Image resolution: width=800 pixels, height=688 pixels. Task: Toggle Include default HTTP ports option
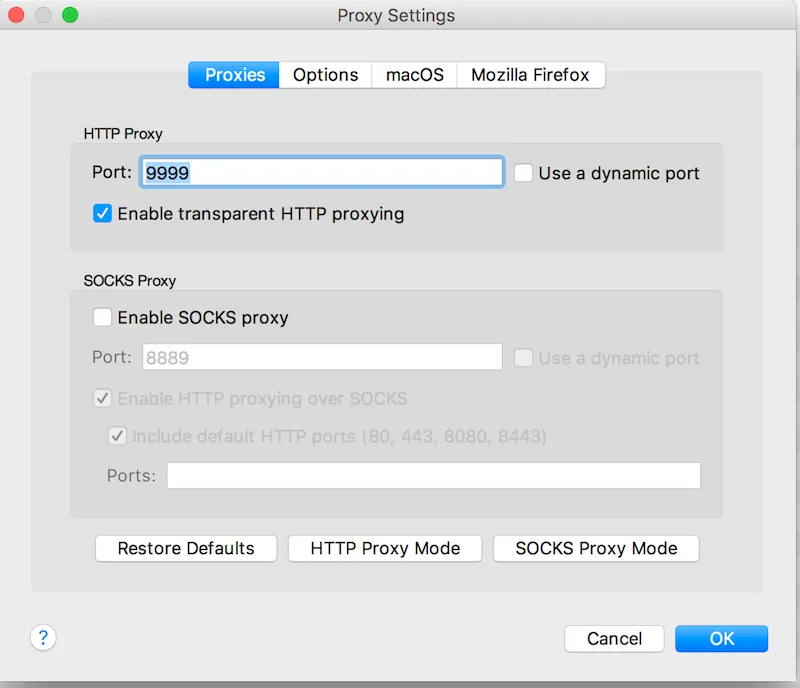[117, 435]
